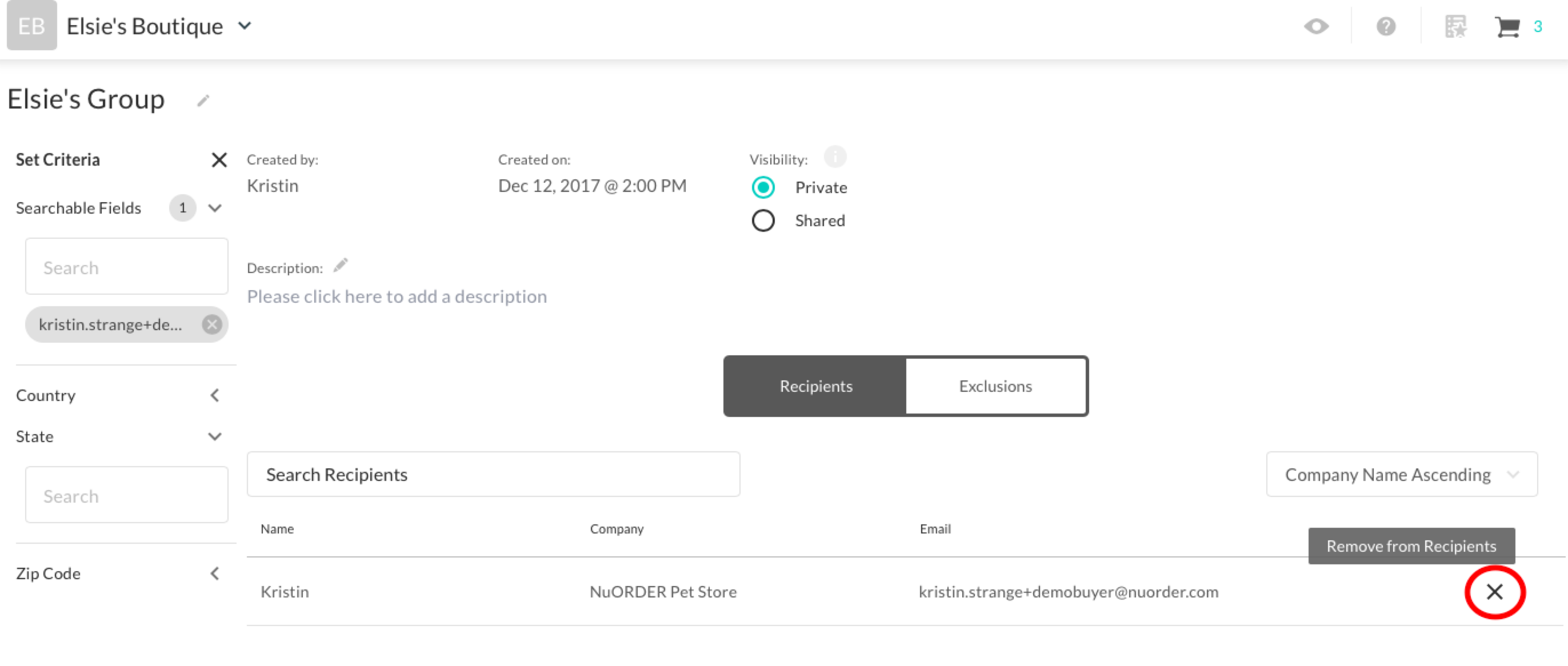The image size is (1568, 666).
Task: Click the Search Recipients field
Action: point(493,474)
